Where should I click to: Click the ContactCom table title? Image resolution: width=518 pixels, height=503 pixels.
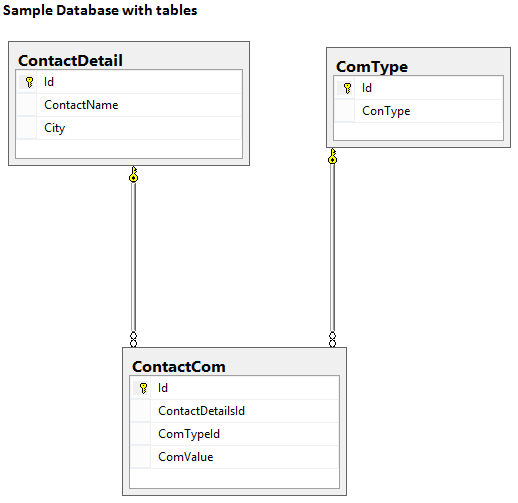click(179, 367)
